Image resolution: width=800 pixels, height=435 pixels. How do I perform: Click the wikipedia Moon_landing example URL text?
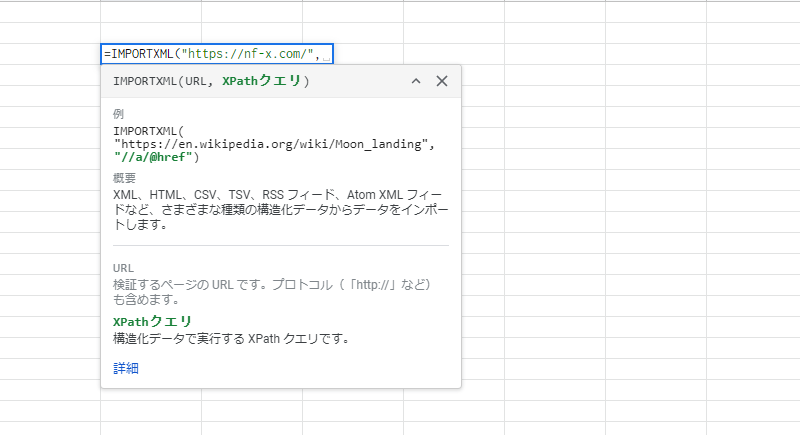click(270, 144)
